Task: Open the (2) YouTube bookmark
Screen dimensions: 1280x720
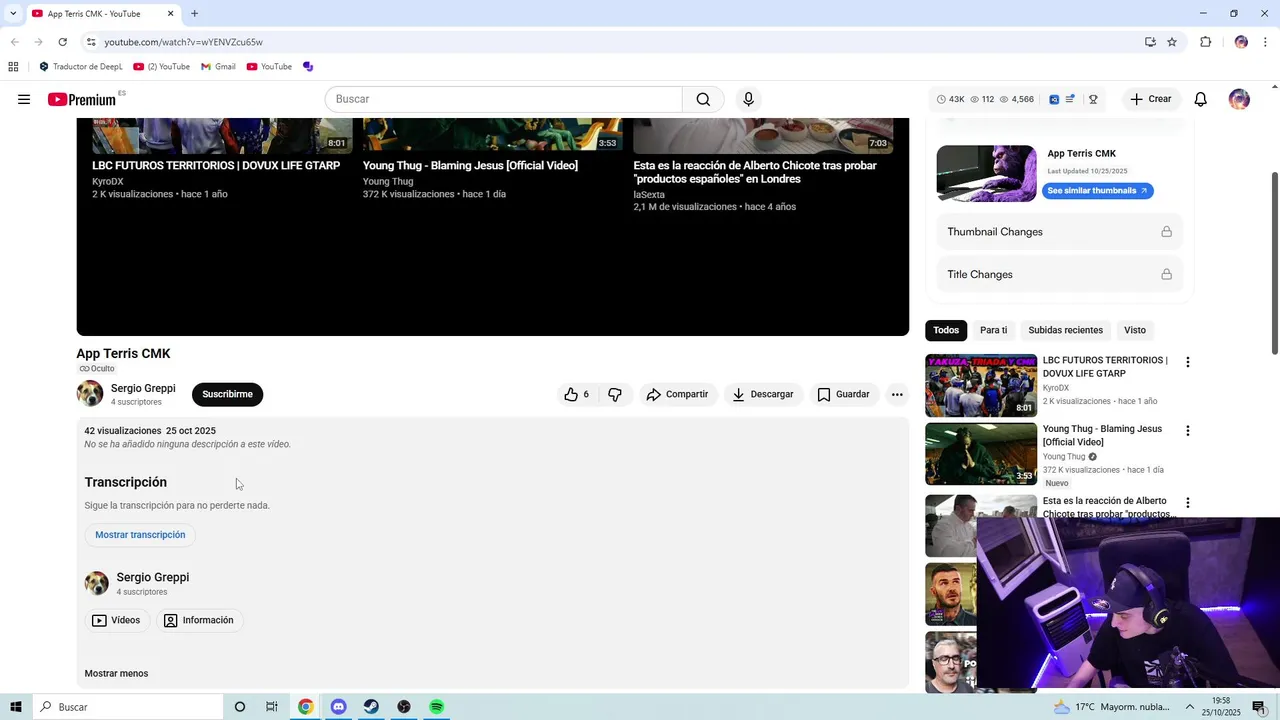Action: point(161,67)
